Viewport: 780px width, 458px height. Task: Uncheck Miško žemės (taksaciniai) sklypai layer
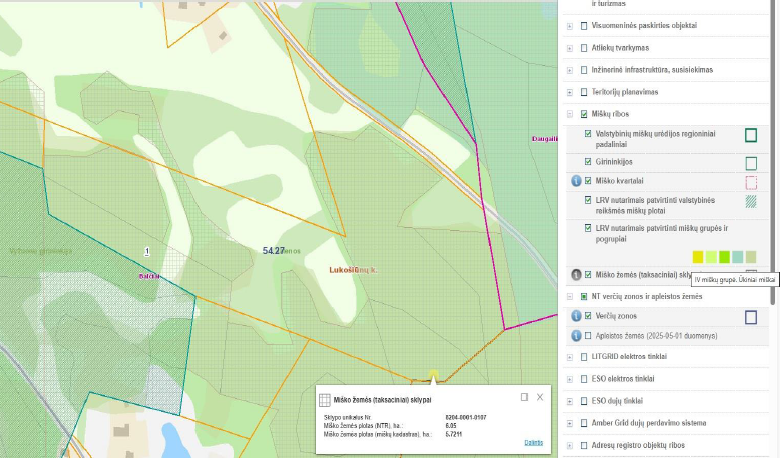point(588,275)
